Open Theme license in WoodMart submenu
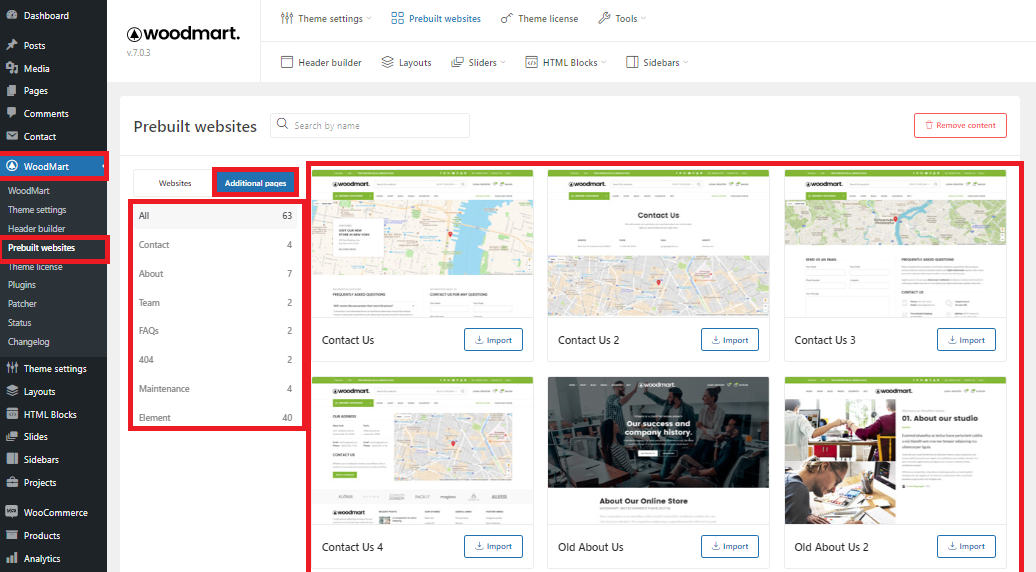Screen dimensions: 1036x572 (x=35, y=267)
